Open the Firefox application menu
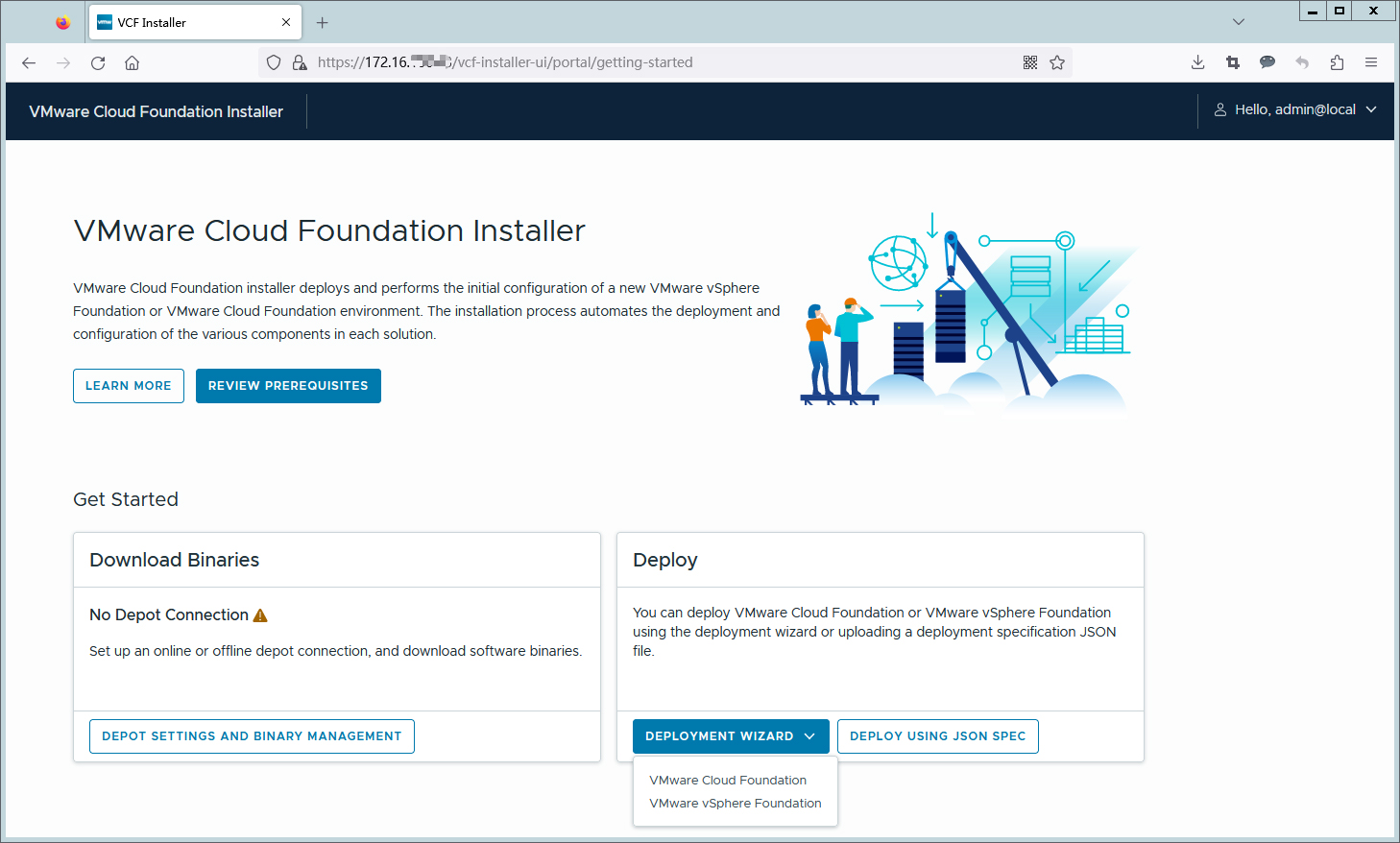This screenshot has width=1400, height=843. [x=1371, y=62]
